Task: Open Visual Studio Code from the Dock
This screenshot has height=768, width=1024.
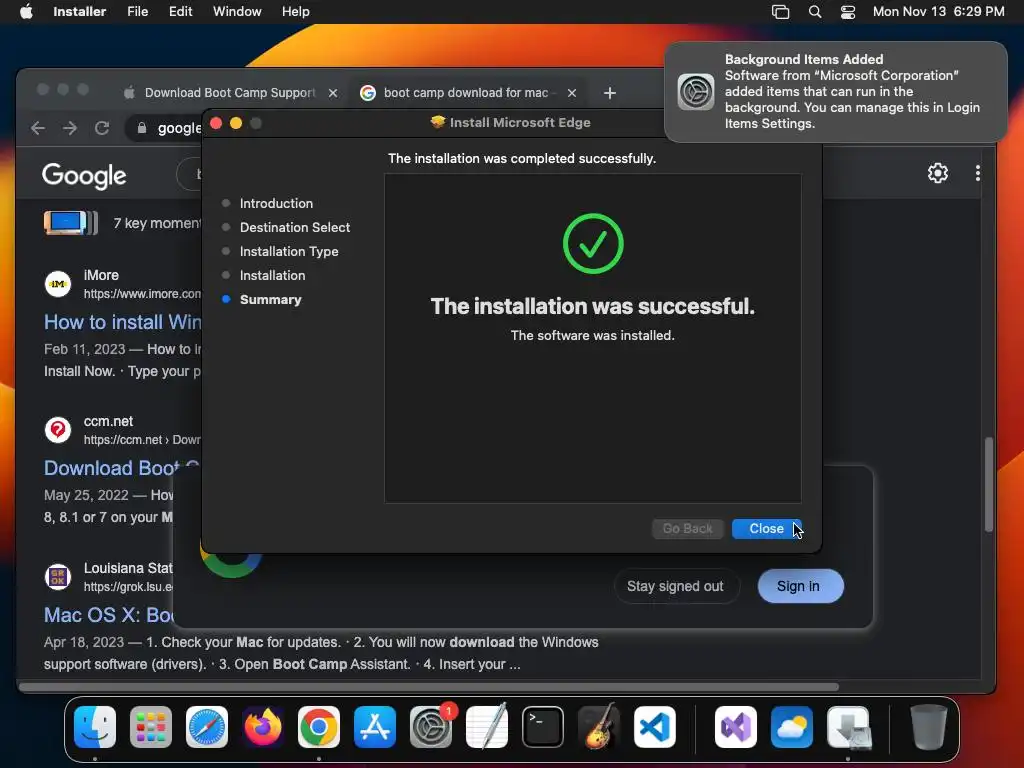Action: (654, 727)
